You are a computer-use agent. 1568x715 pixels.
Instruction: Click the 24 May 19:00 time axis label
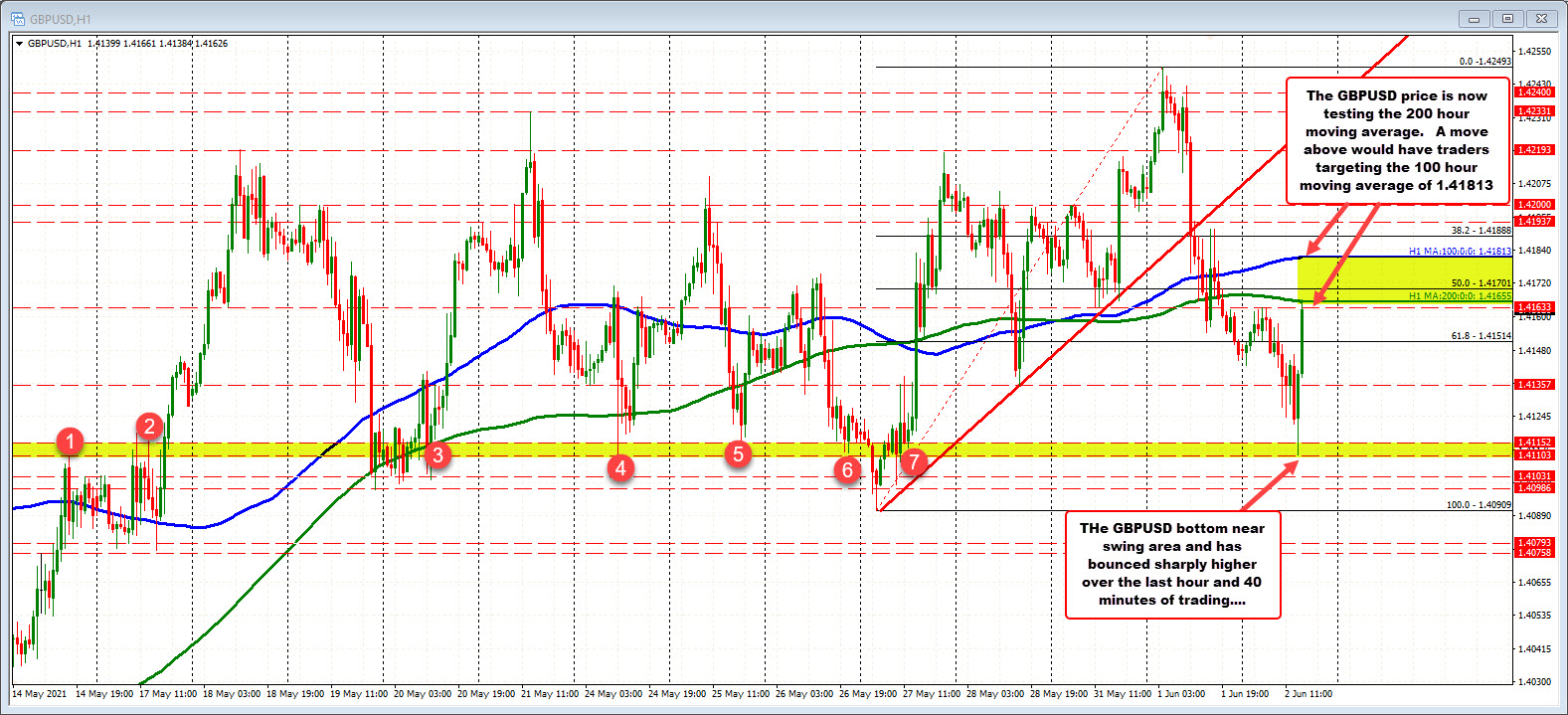point(678,694)
